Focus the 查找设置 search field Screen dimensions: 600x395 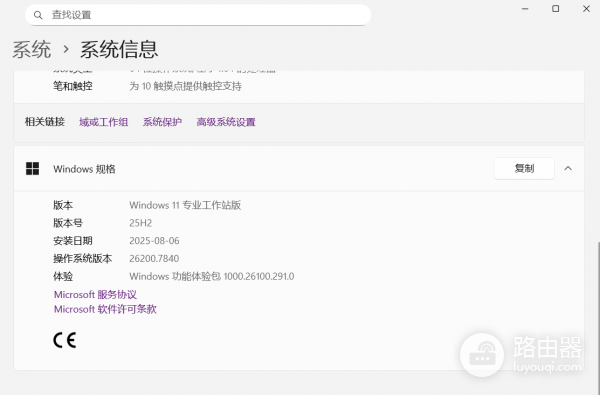tap(198, 15)
